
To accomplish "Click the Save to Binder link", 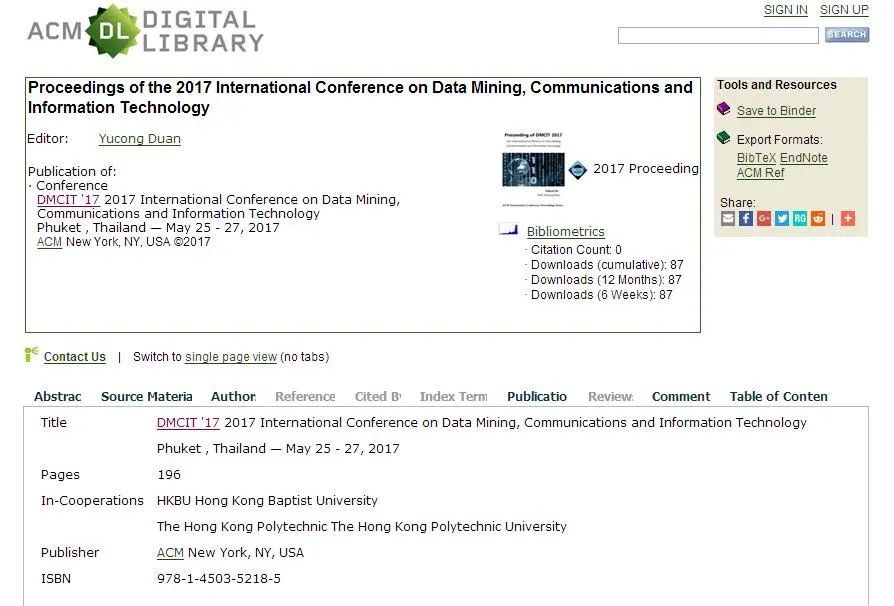I will [776, 111].
